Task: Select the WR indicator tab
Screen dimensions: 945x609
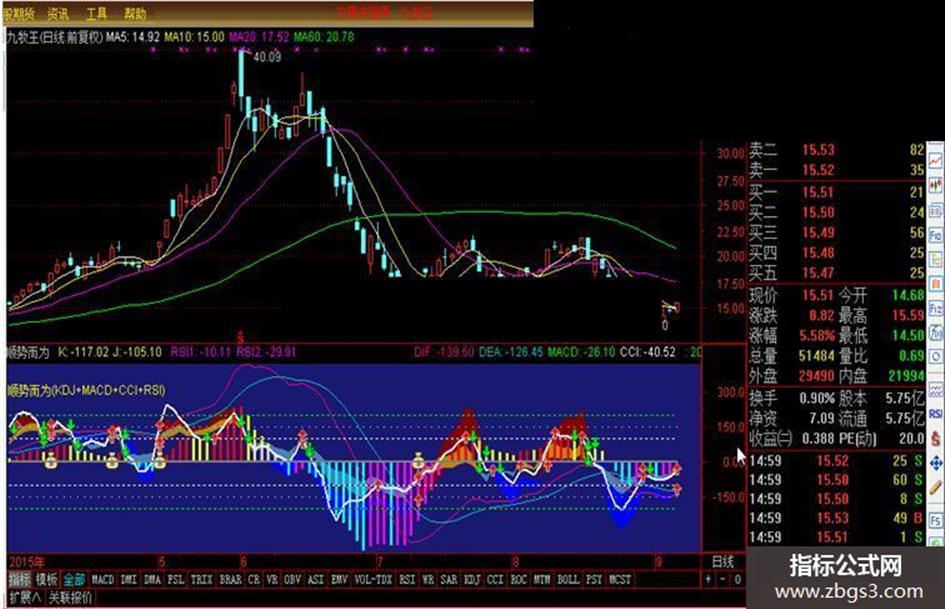Action: [x=428, y=579]
